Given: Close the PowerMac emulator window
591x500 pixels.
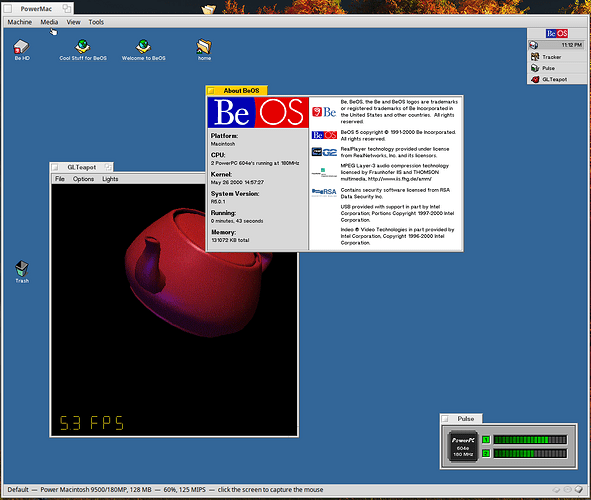Looking at the screenshot, I should (8, 8).
